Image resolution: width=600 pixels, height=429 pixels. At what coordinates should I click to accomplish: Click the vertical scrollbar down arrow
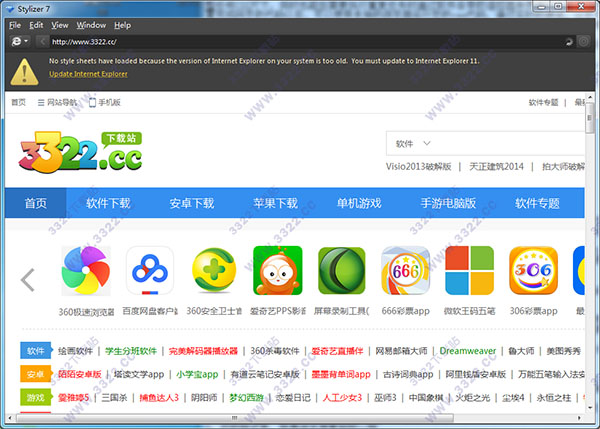pyautogui.click(x=589, y=408)
